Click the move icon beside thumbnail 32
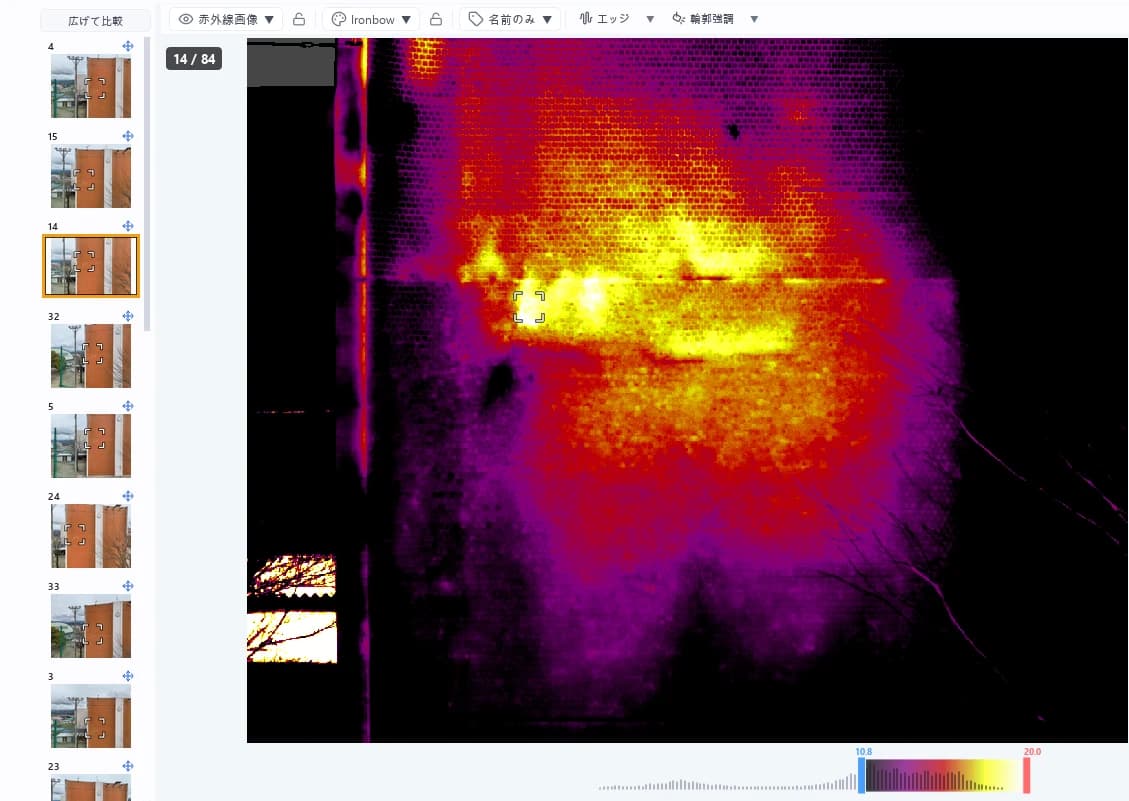 (127, 316)
